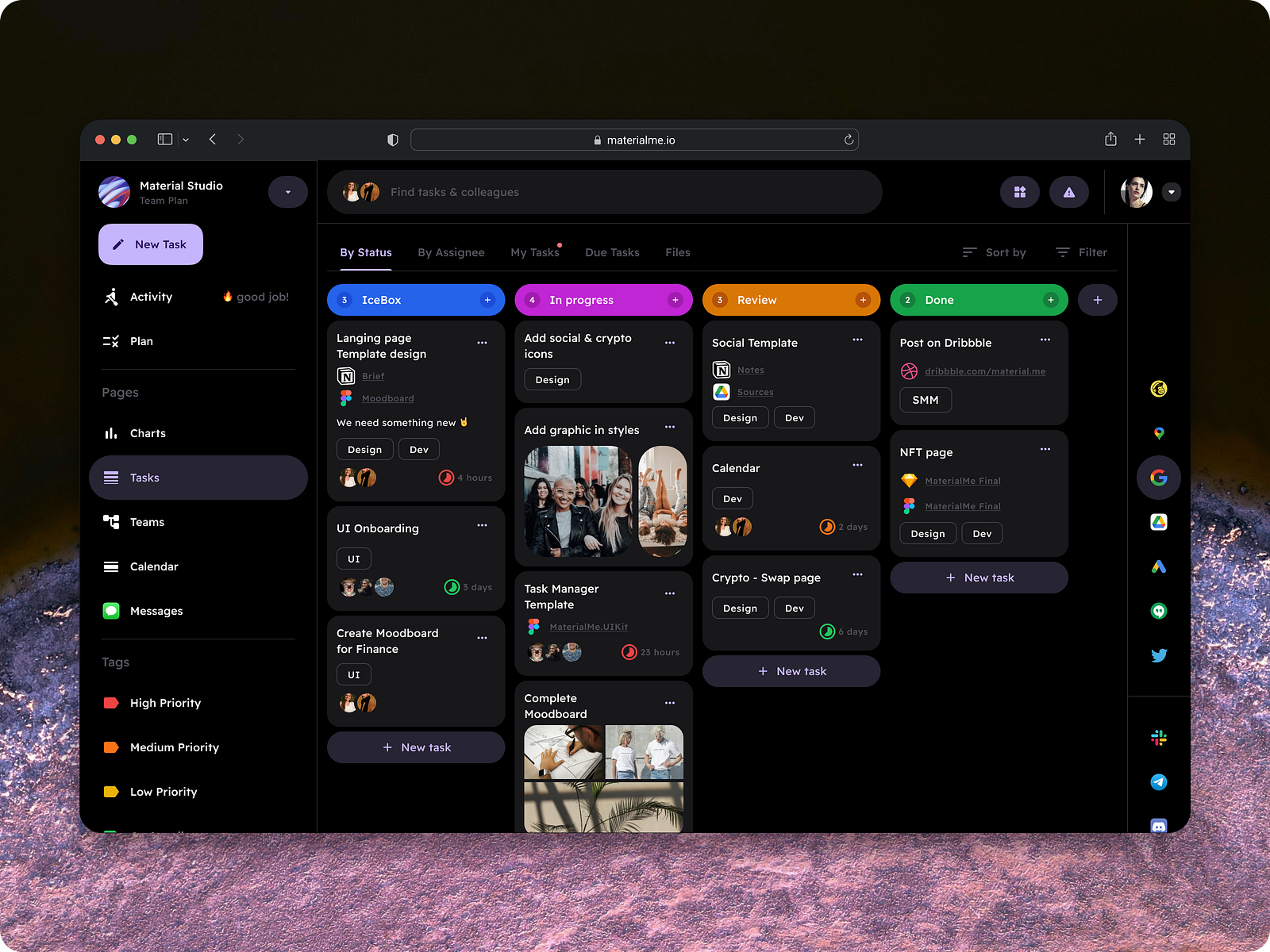Switch to the Files tab
1270x952 pixels.
677,252
